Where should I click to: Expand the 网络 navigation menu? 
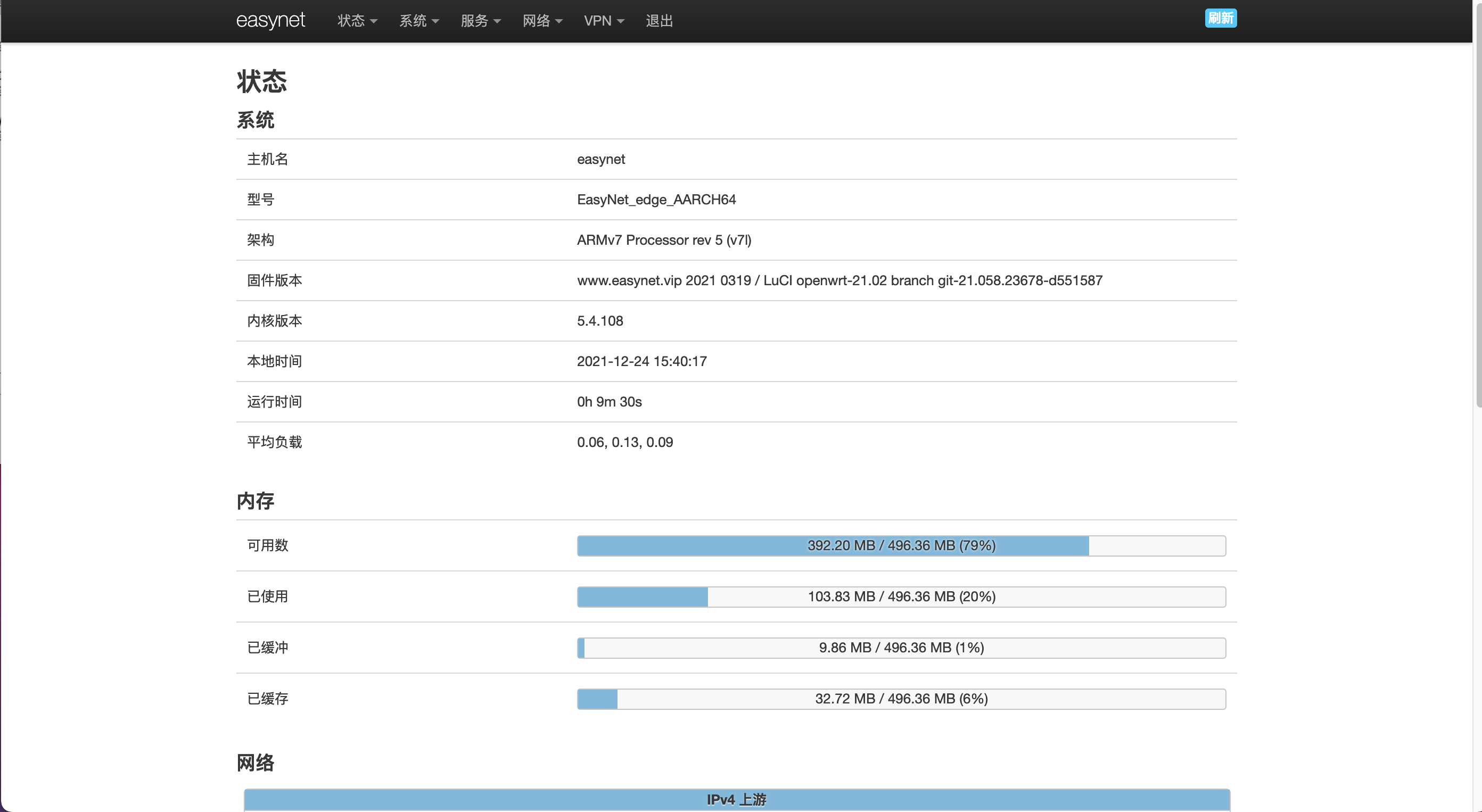[x=542, y=21]
